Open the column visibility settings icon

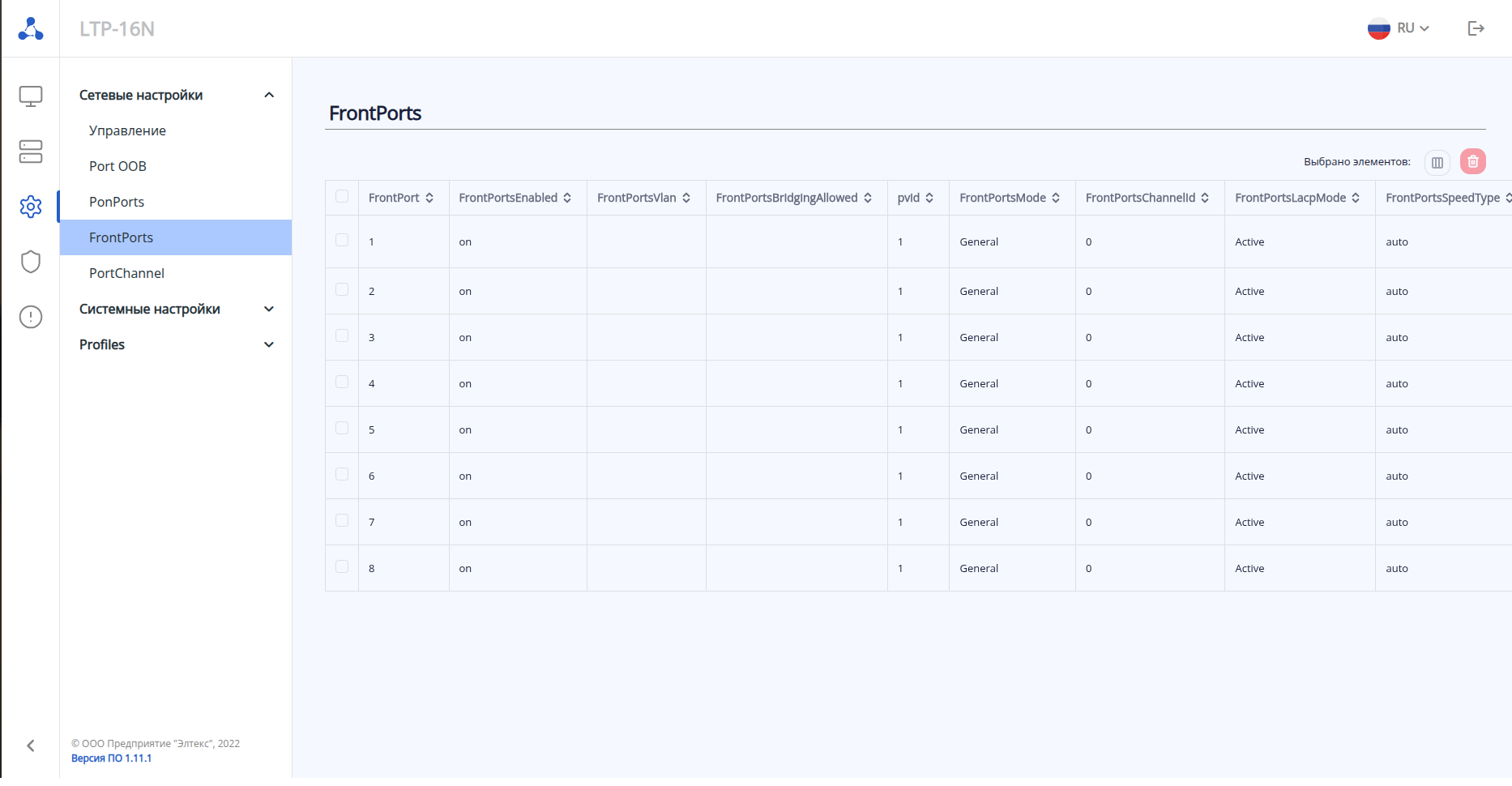(1437, 162)
